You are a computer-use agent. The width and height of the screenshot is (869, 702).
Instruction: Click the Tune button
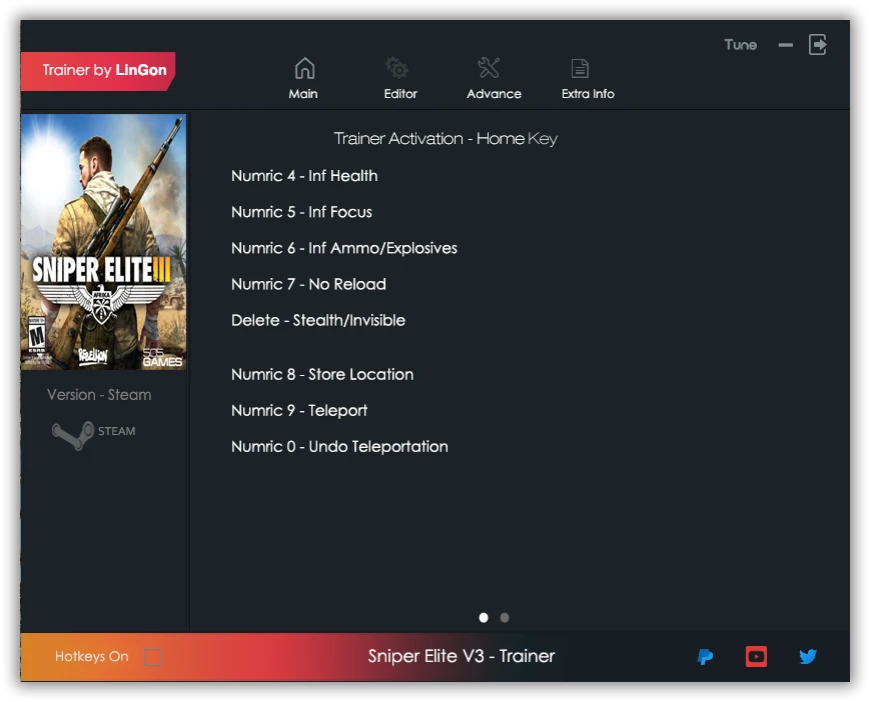coord(740,45)
